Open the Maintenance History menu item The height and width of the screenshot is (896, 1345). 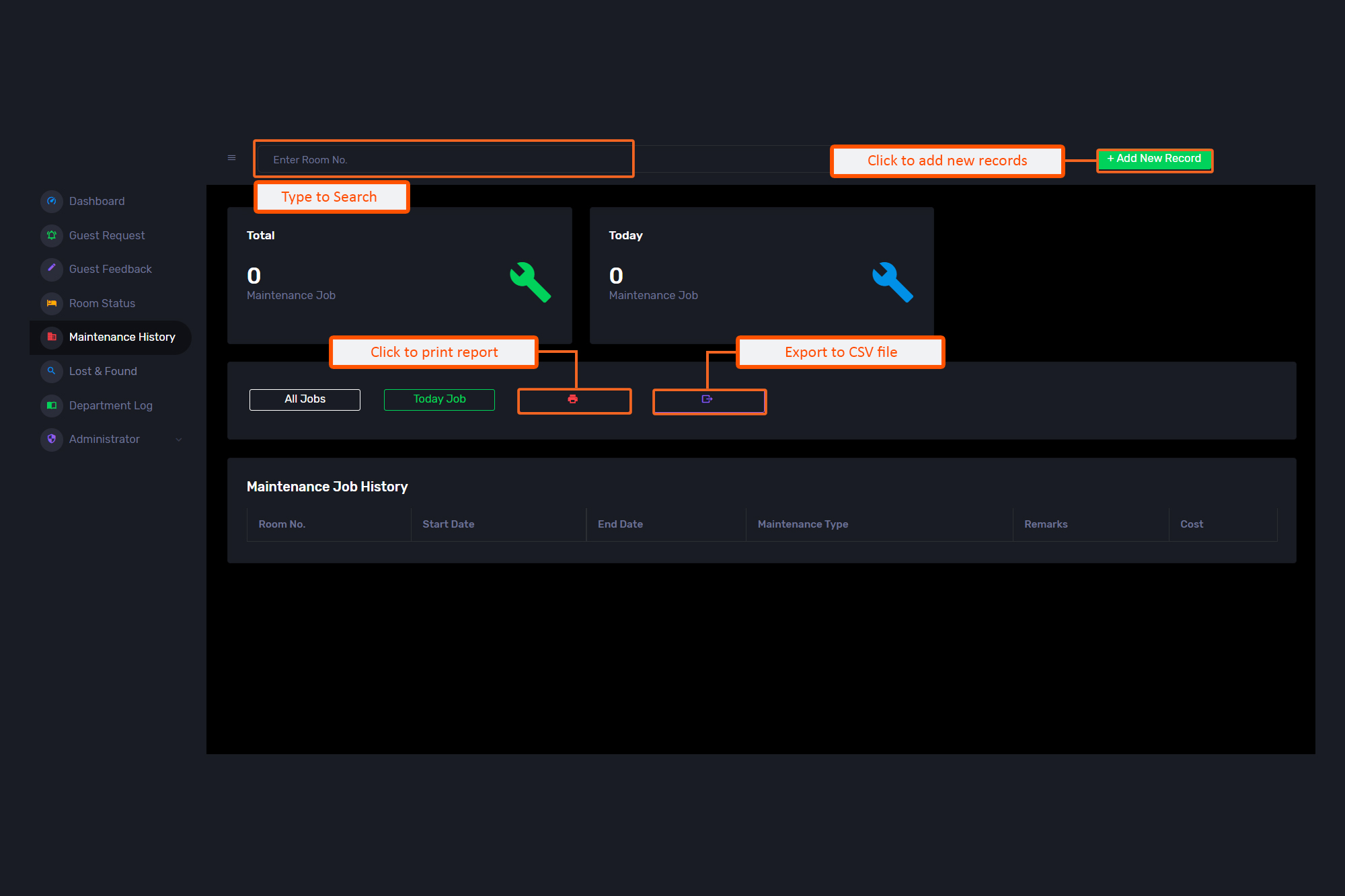(122, 337)
